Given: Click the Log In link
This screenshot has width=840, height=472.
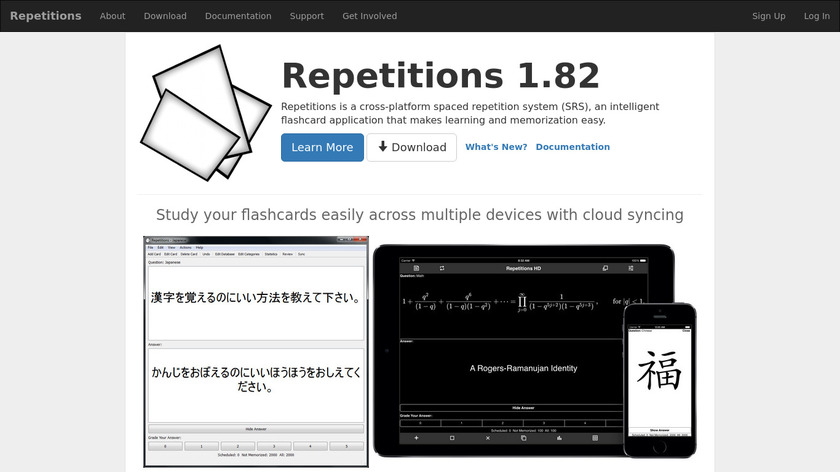Looking at the screenshot, I should 816,16.
